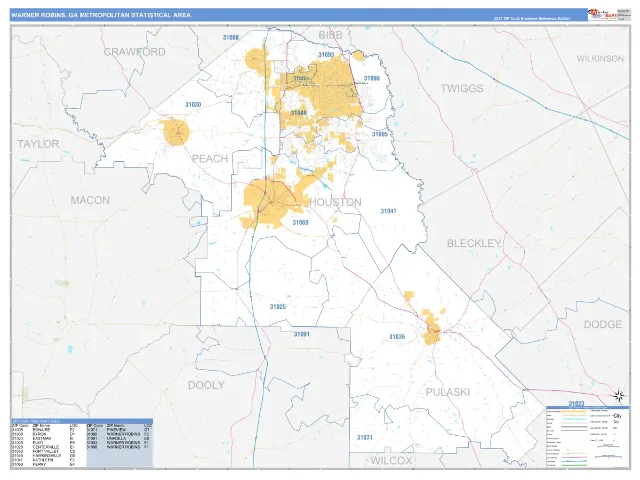The image size is (640, 480).
Task: Click ZIP code 31069 label
Action: click(300, 222)
